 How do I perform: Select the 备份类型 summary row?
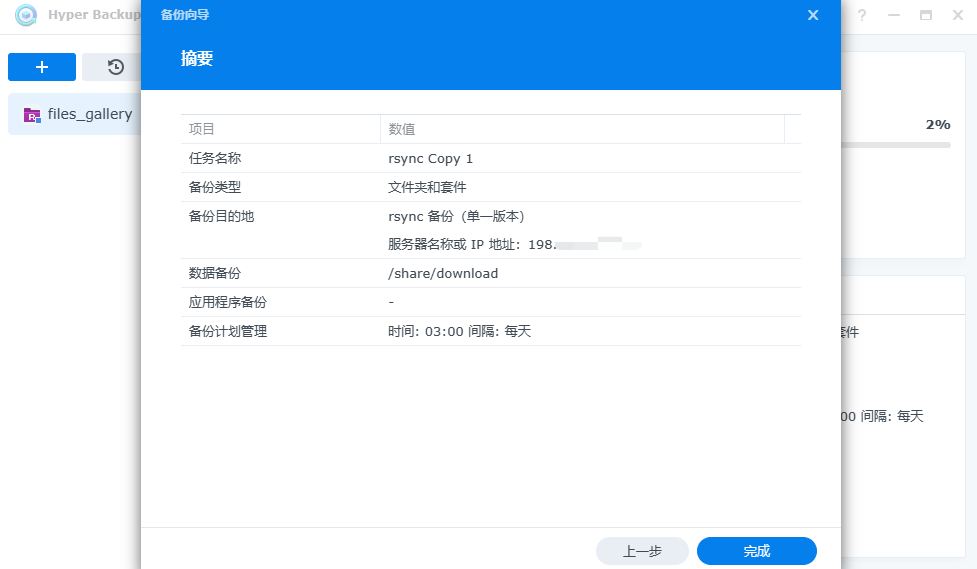pos(490,187)
